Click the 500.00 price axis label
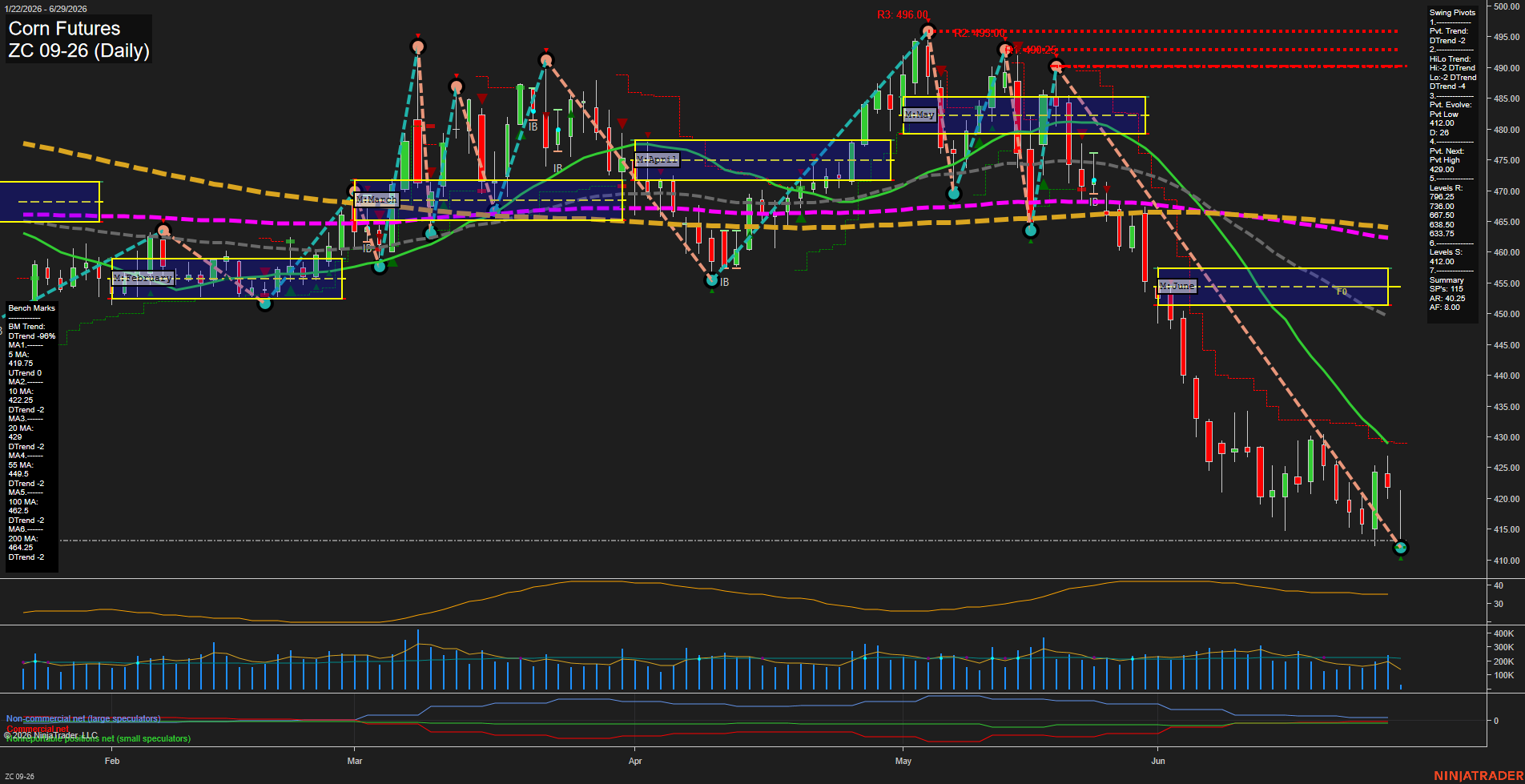Screen dimensions: 1525x784 [1506, 6]
